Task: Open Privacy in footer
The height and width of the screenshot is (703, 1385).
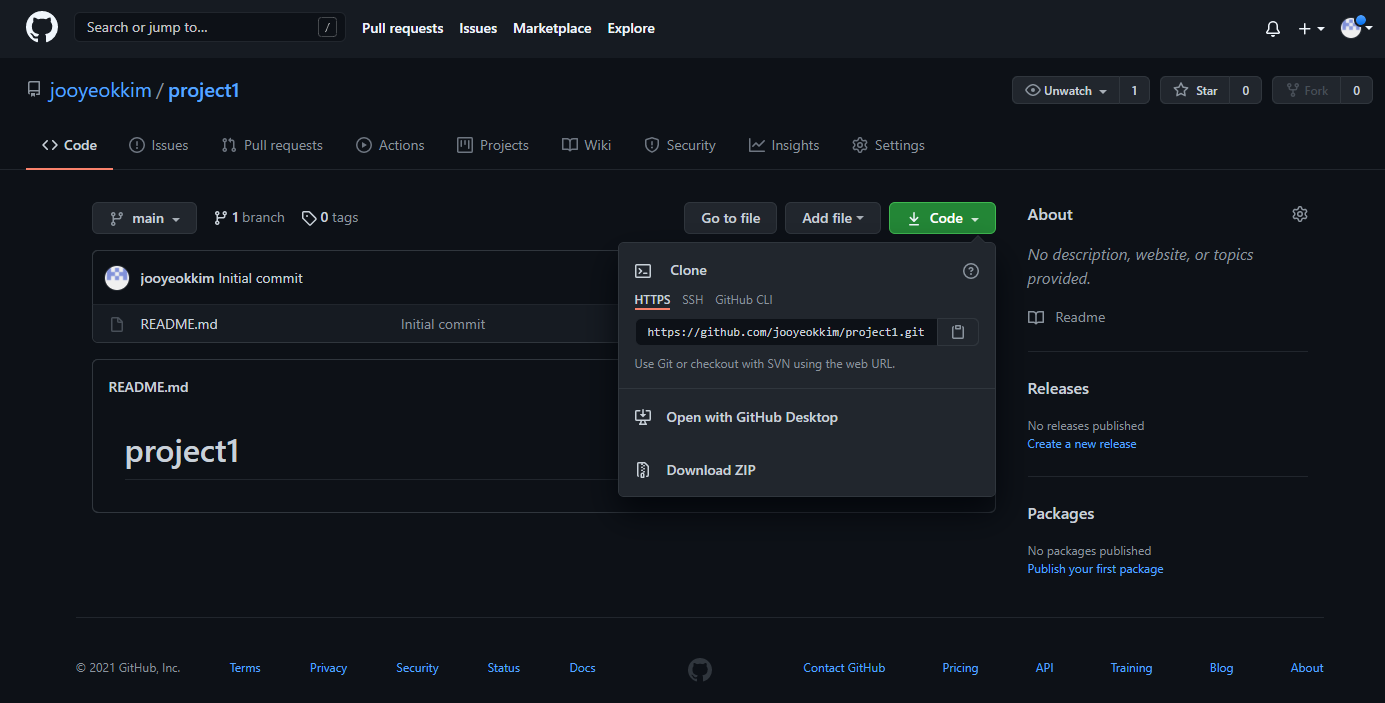Action: [x=328, y=668]
